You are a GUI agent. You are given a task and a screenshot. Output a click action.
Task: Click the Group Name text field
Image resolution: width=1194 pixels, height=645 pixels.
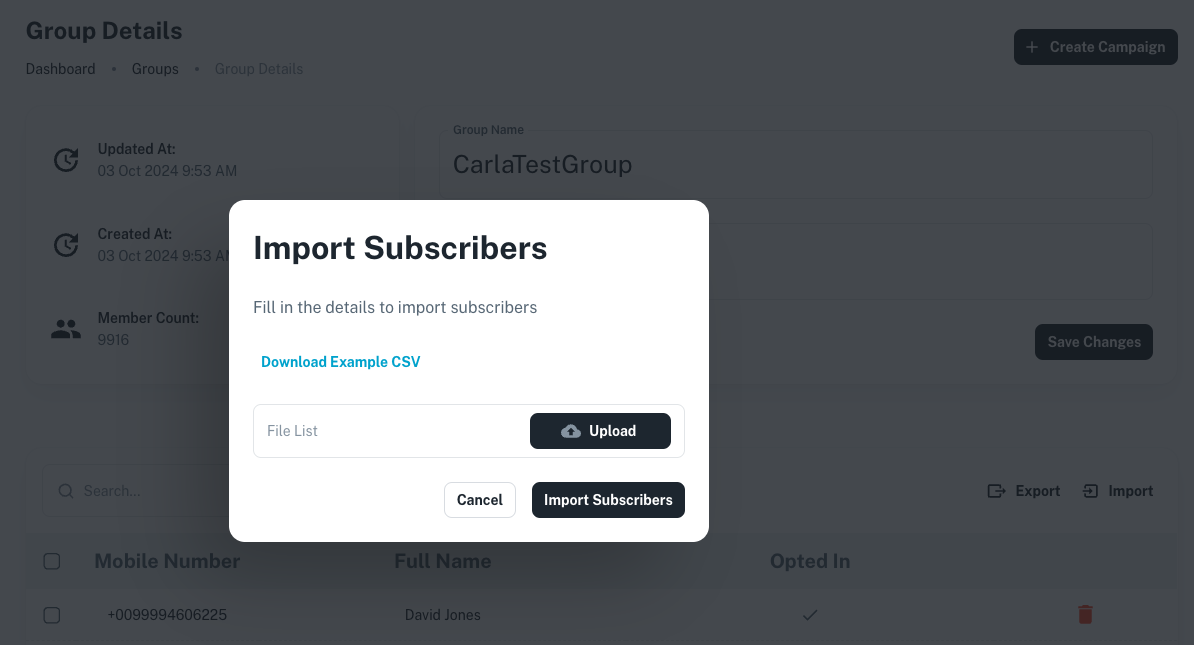(x=795, y=165)
